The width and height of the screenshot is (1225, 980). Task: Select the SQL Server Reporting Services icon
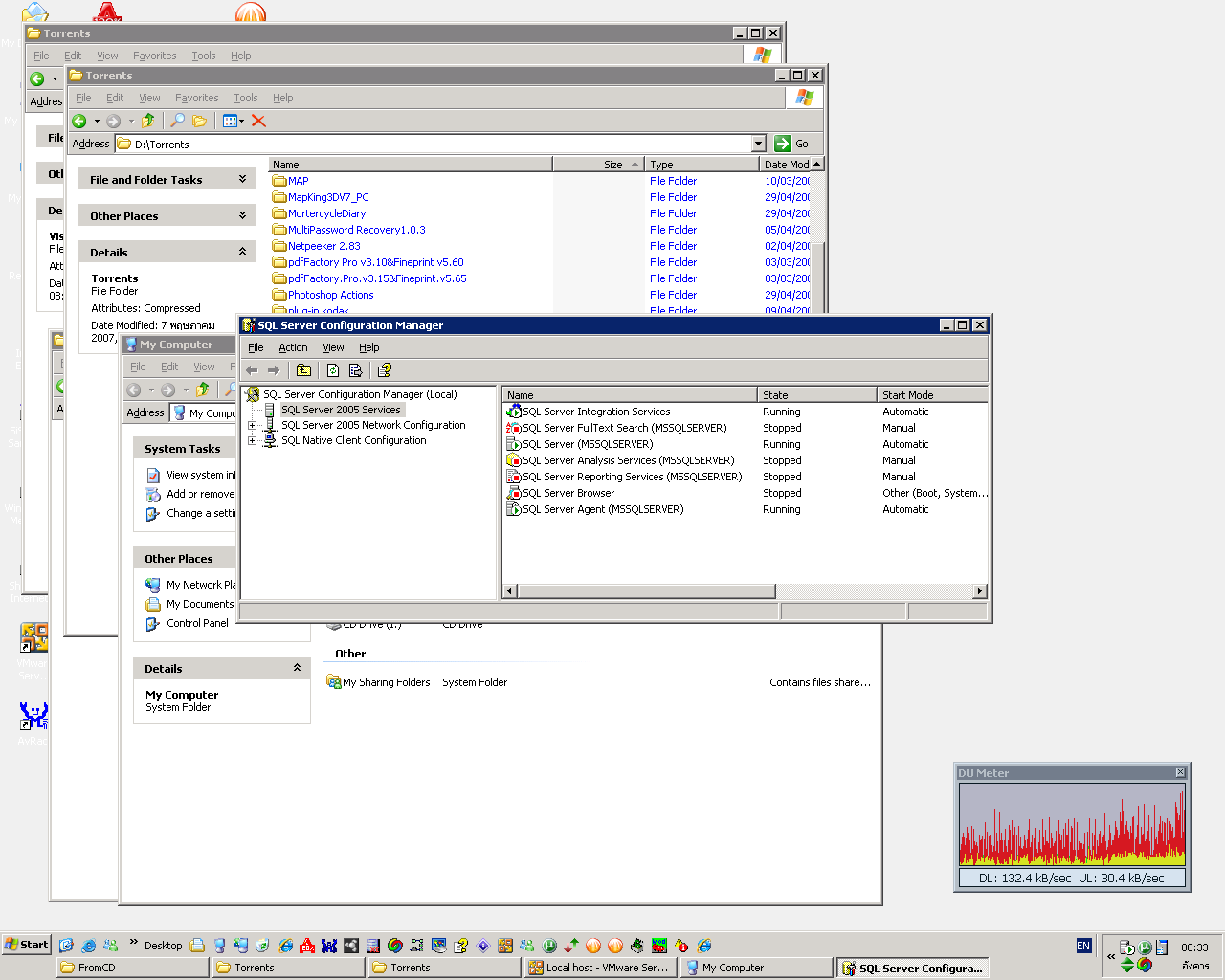(514, 477)
